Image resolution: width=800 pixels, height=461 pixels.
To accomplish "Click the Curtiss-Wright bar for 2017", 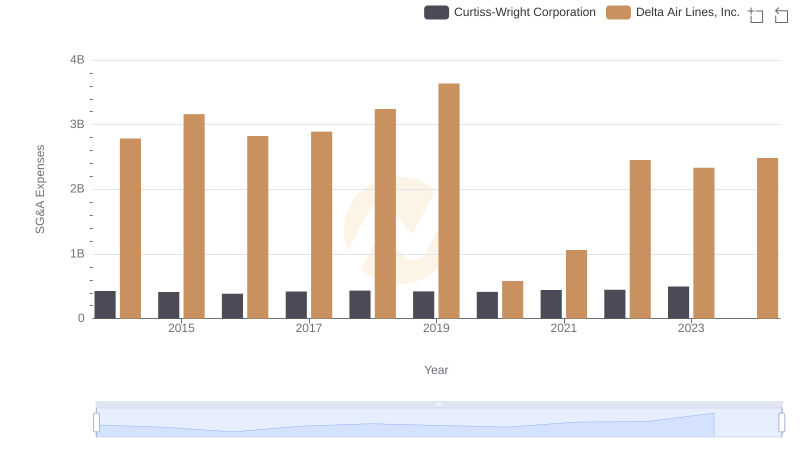I will click(x=296, y=305).
